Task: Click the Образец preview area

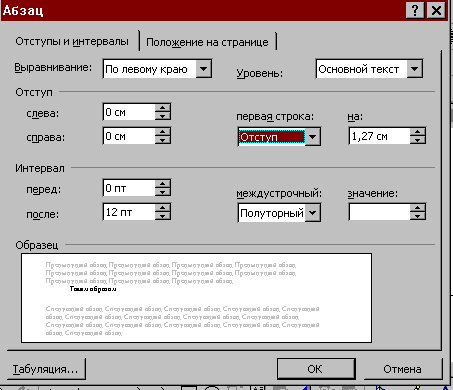Action: [x=196, y=298]
